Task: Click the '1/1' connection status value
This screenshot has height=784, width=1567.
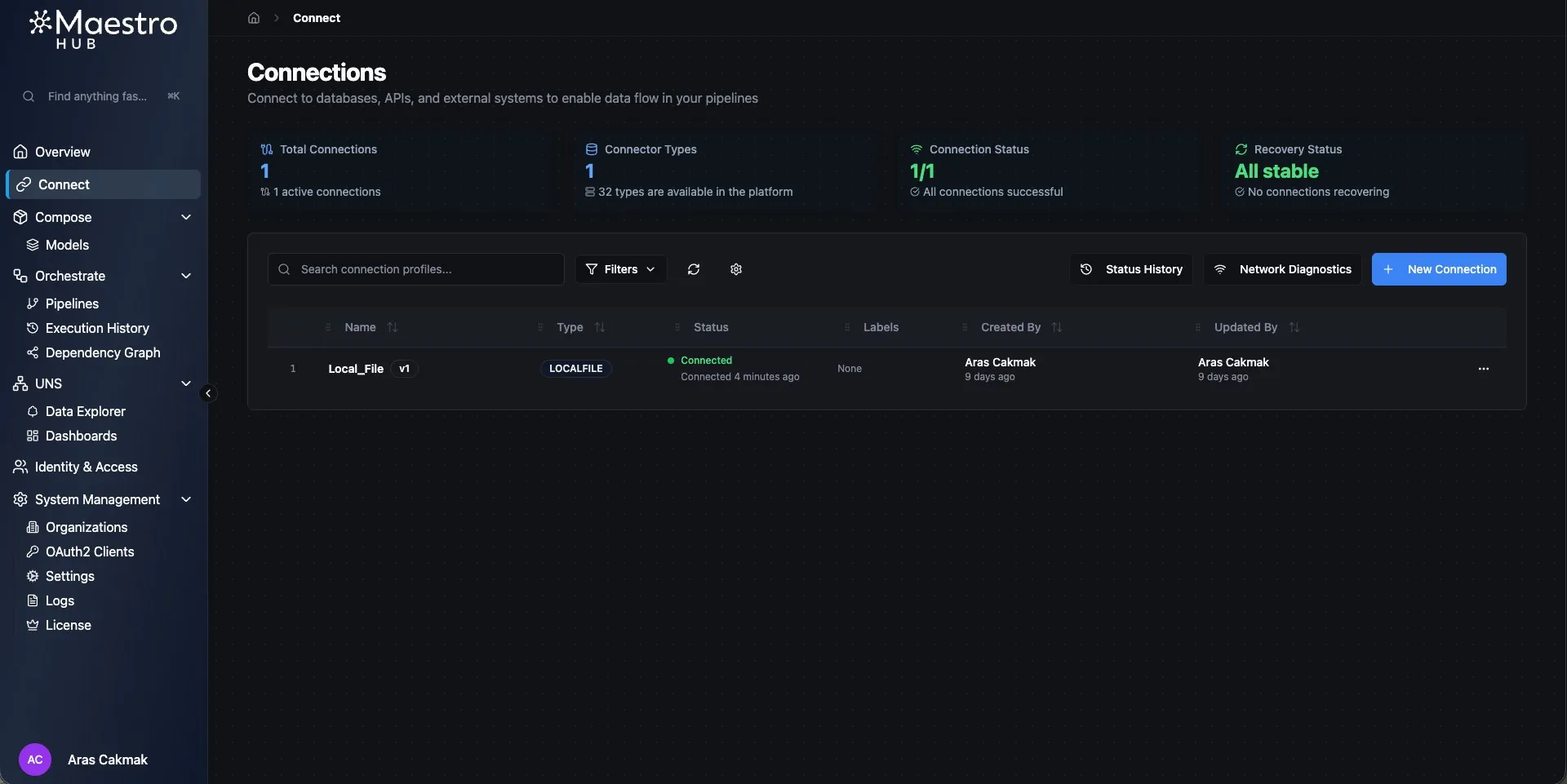Action: (922, 171)
